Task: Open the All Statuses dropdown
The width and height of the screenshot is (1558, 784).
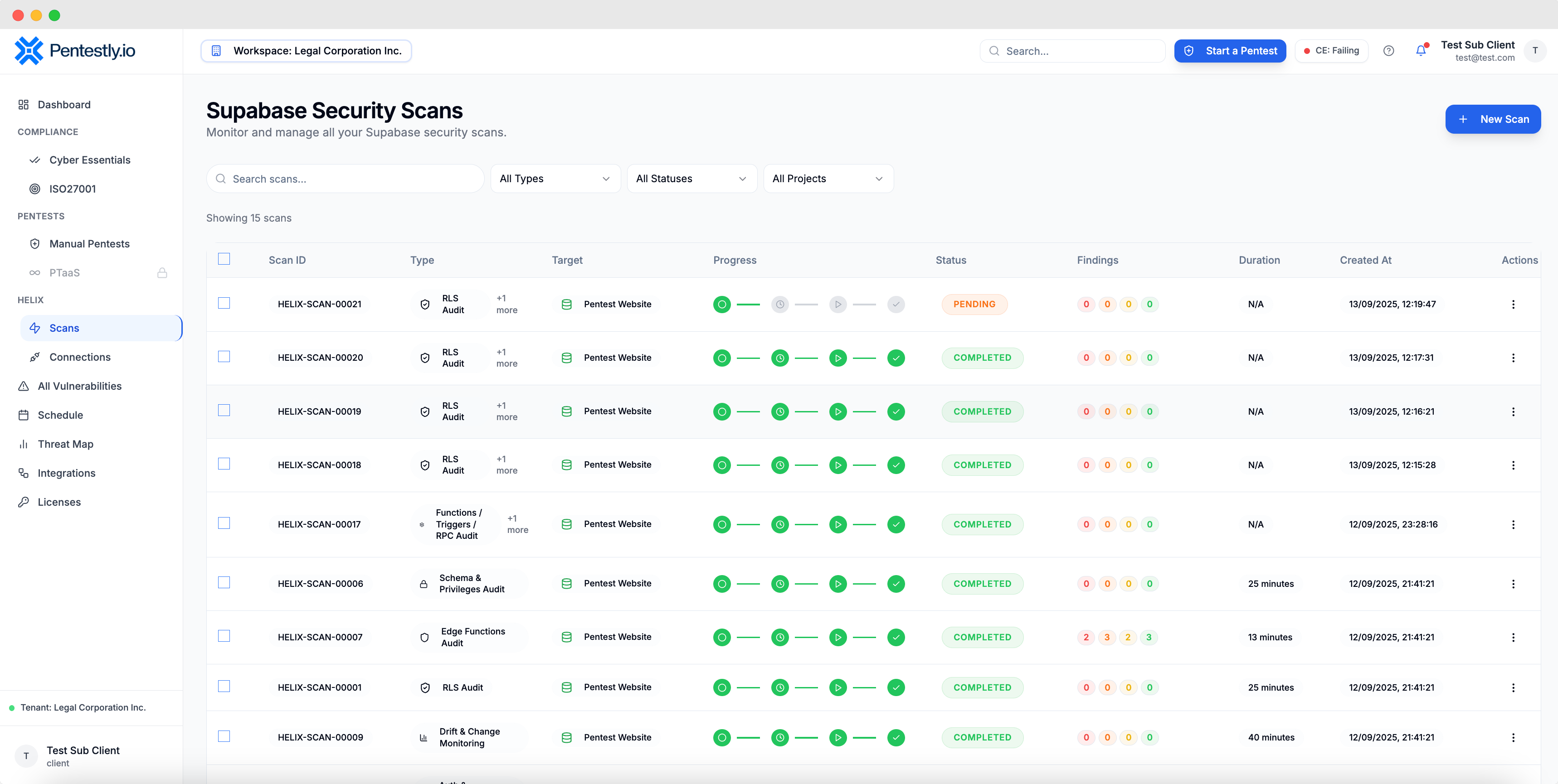Action: click(x=691, y=179)
